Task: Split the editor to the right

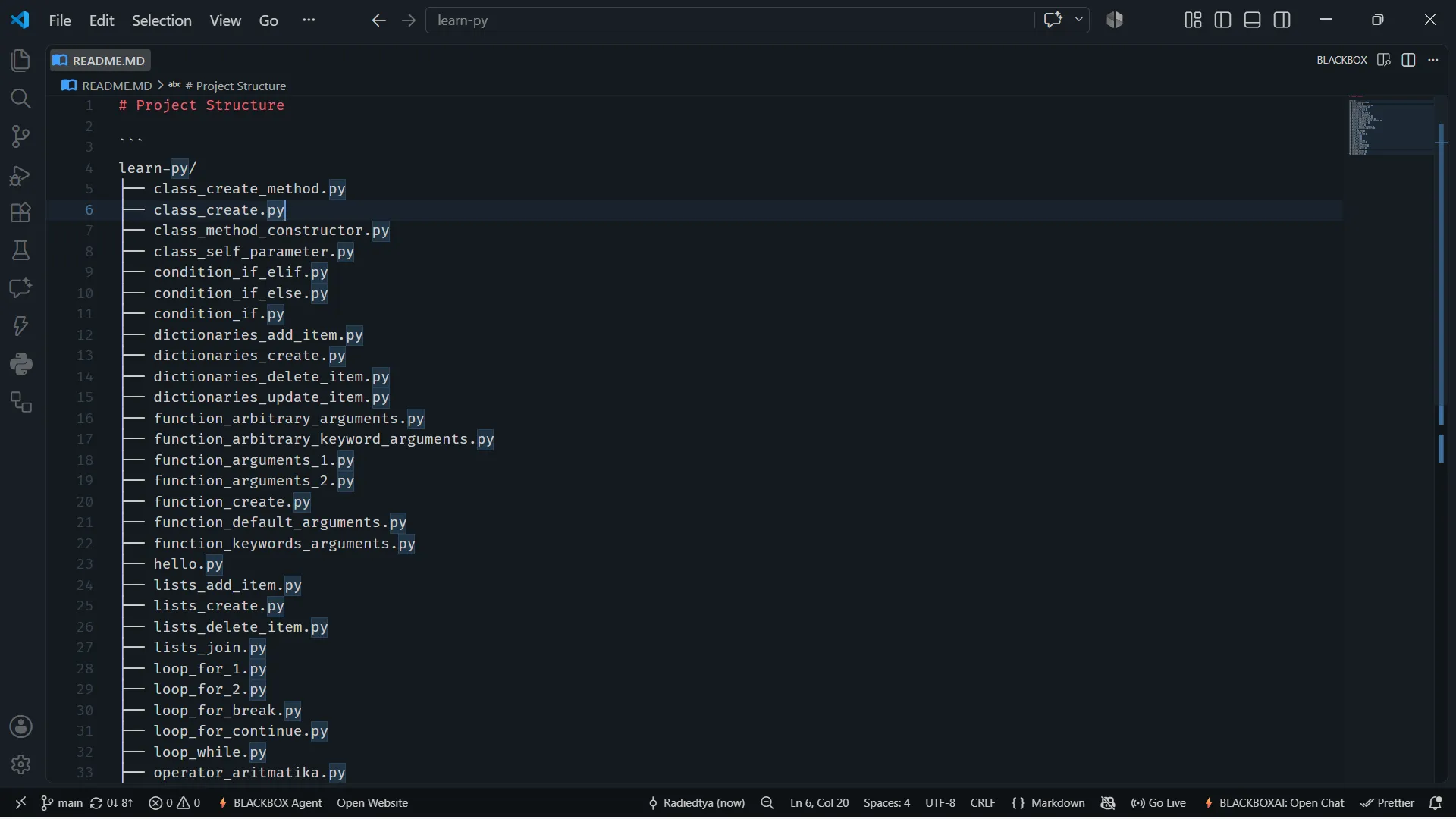Action: pos(1409,60)
